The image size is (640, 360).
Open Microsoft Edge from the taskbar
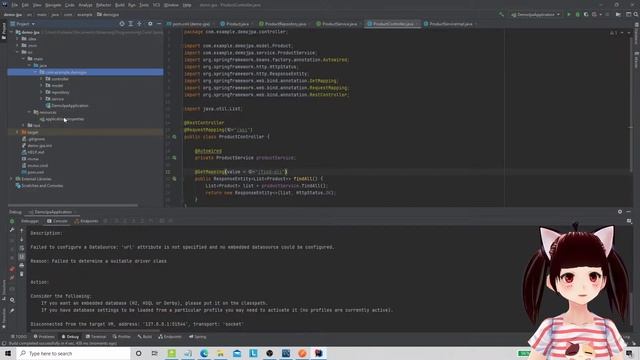(x=204, y=353)
